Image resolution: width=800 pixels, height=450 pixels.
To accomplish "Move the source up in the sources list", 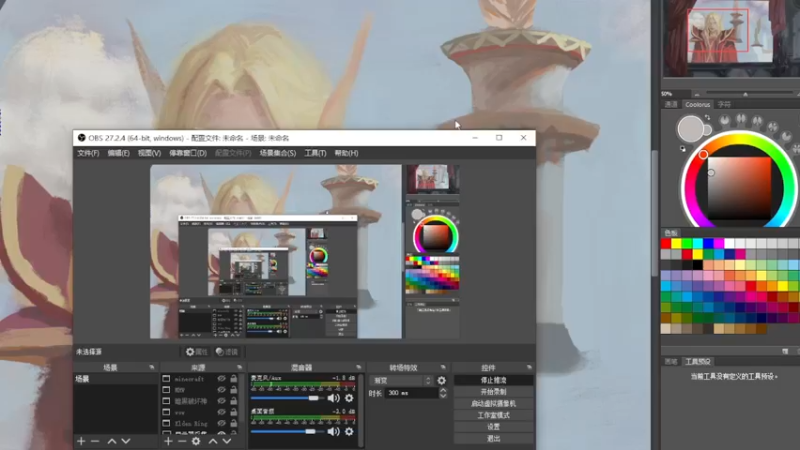I will point(213,441).
